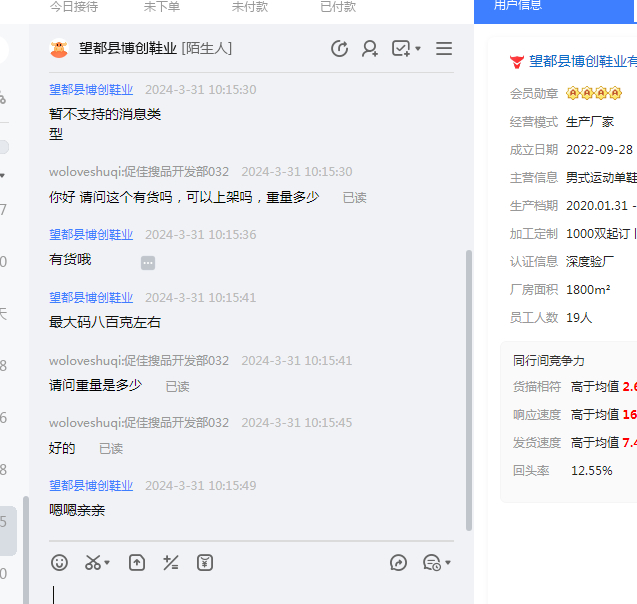Switch to the 今日接待 tab
The image size is (637, 604).
(74, 6)
